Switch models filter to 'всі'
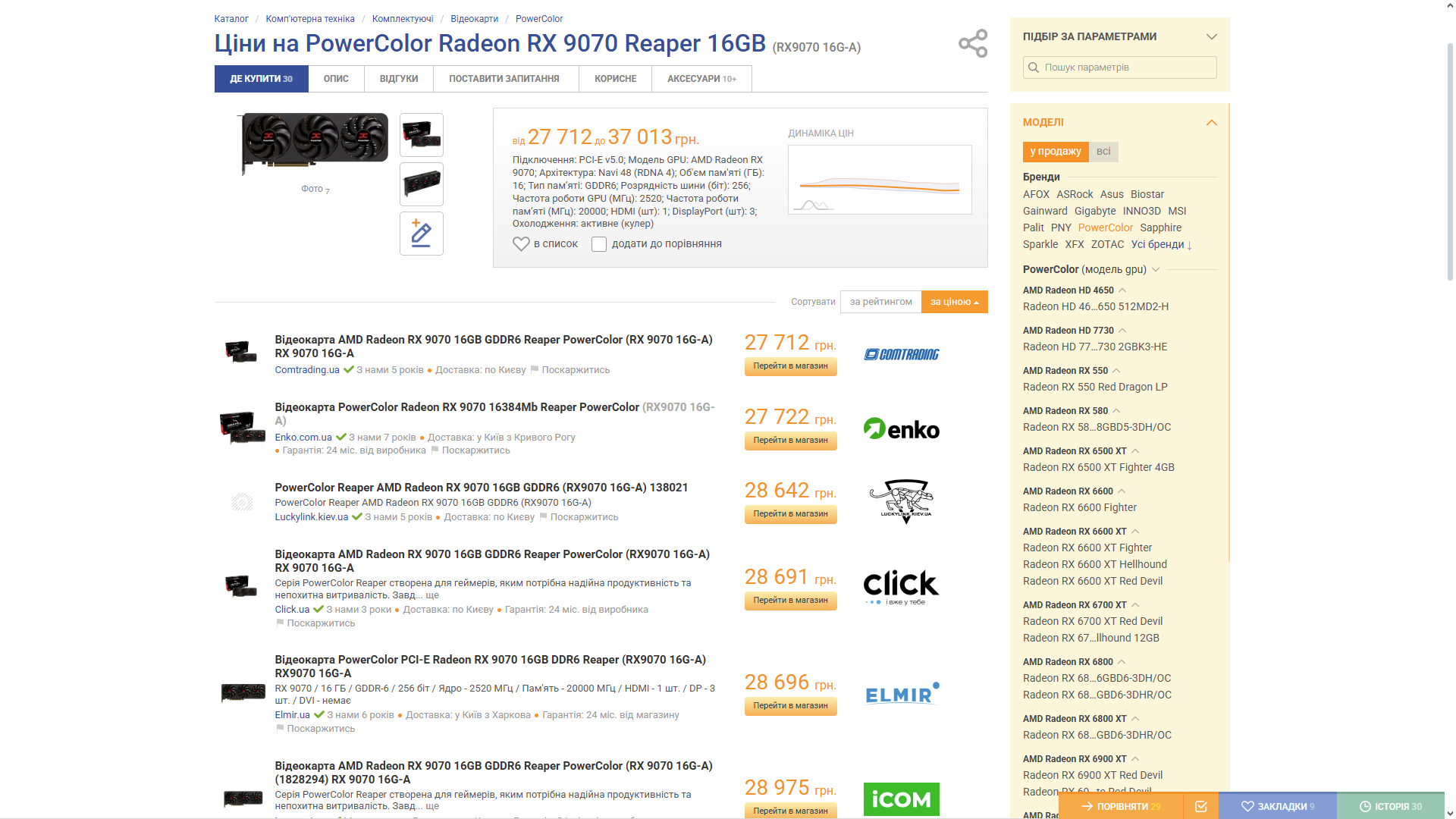The width and height of the screenshot is (1456, 819). (x=1103, y=152)
